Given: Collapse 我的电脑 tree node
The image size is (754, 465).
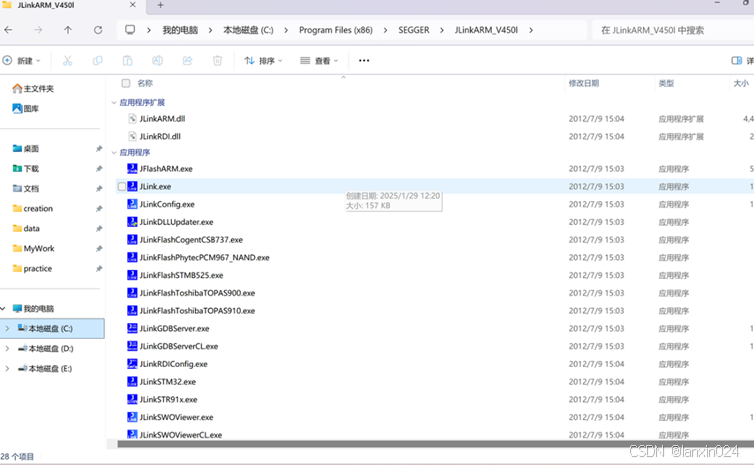Looking at the screenshot, I should (3, 309).
